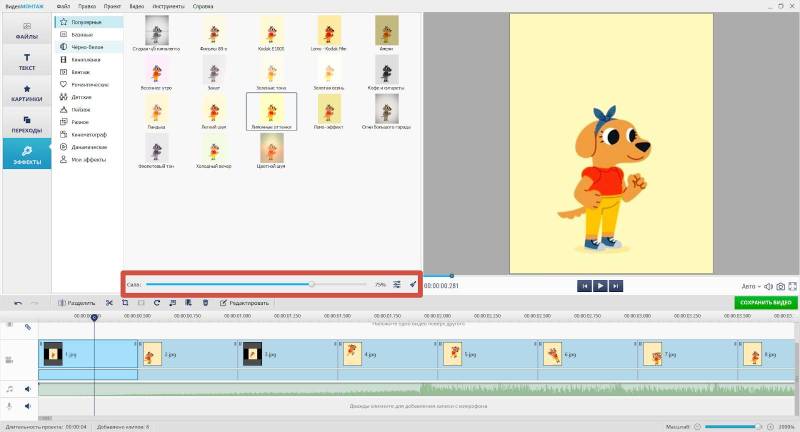This screenshot has height=432, width=800.
Task: Click the Редактировать edit button
Action: click(244, 303)
